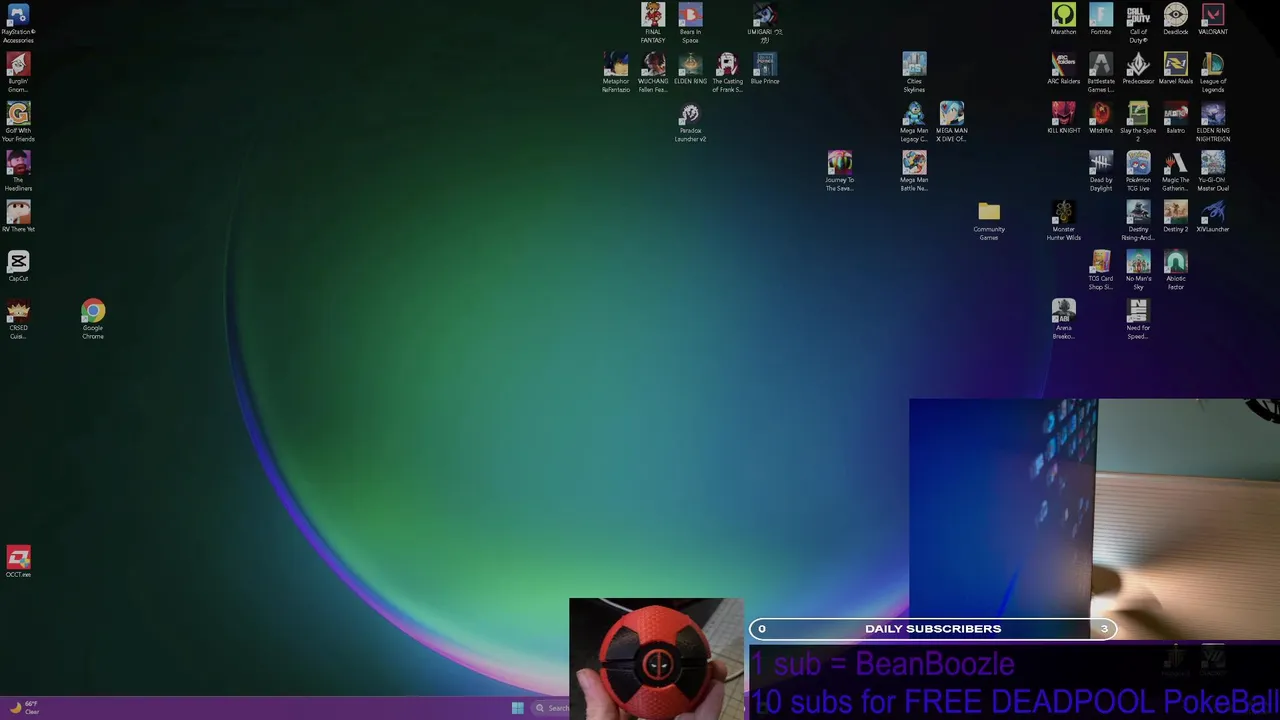Viewport: 1280px width, 720px height.
Task: Select Destiny Rising Android icon
Action: [1138, 220]
